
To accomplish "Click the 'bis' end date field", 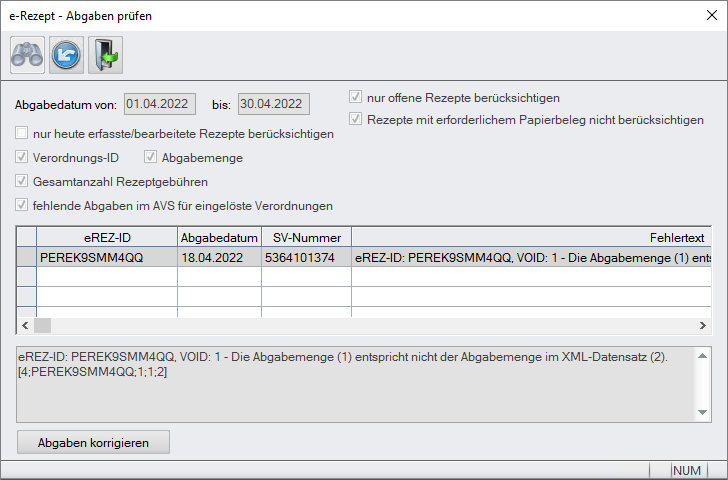I will [274, 104].
